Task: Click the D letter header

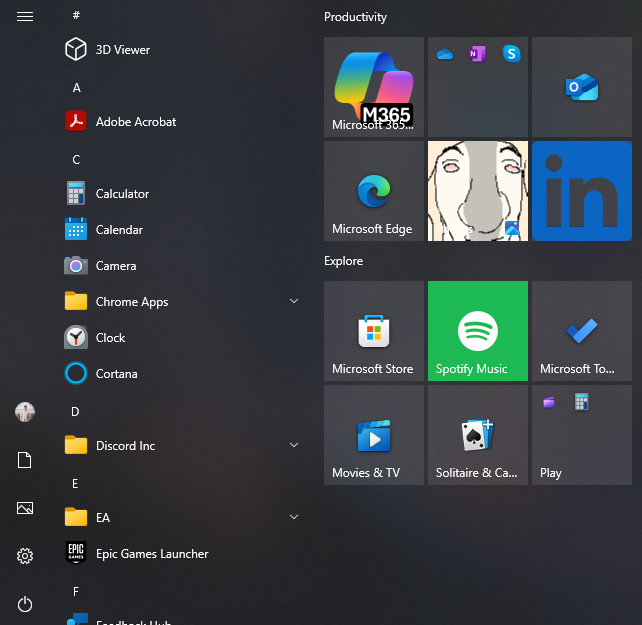Action: coord(75,412)
